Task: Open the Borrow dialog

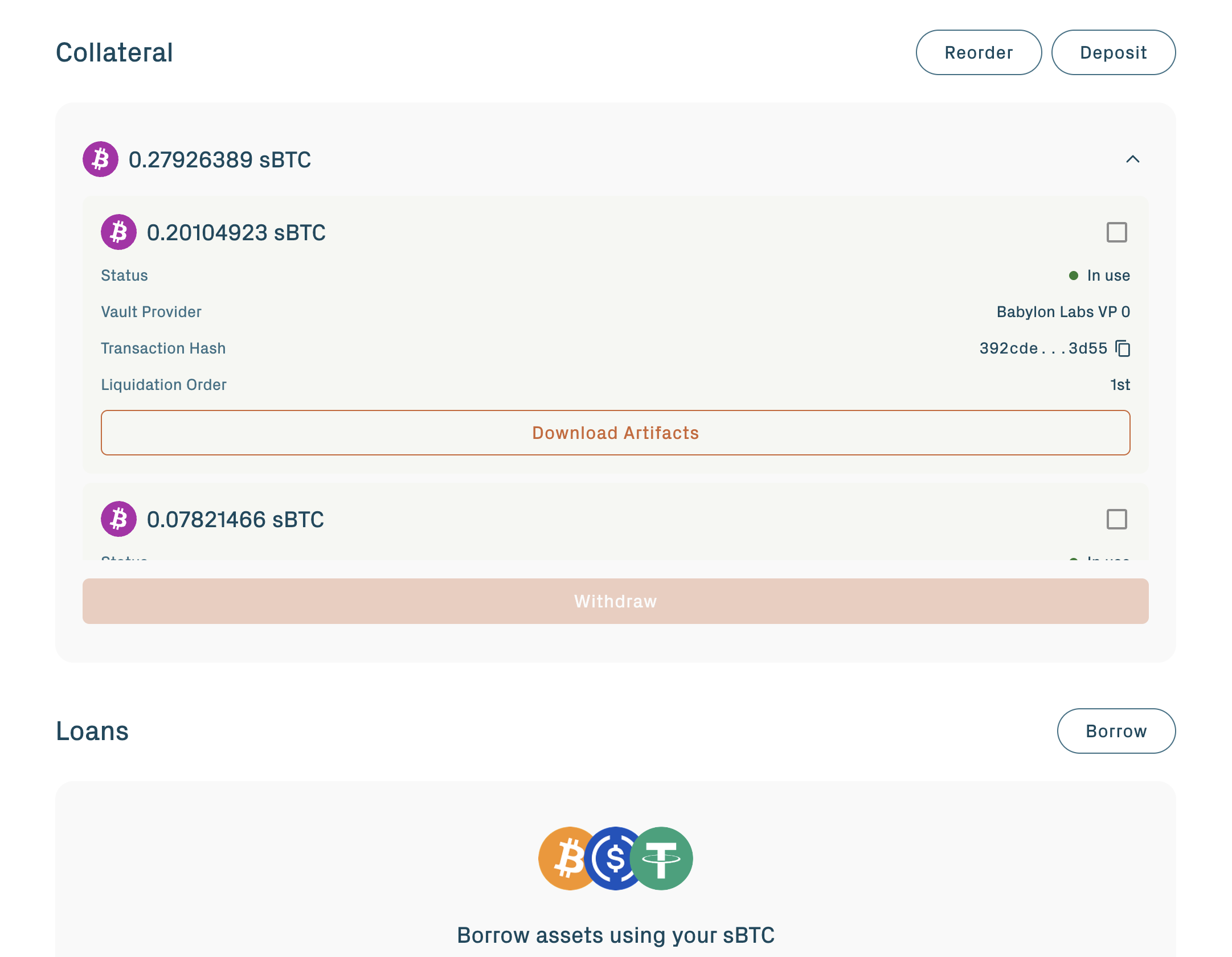Action: coord(1116,731)
